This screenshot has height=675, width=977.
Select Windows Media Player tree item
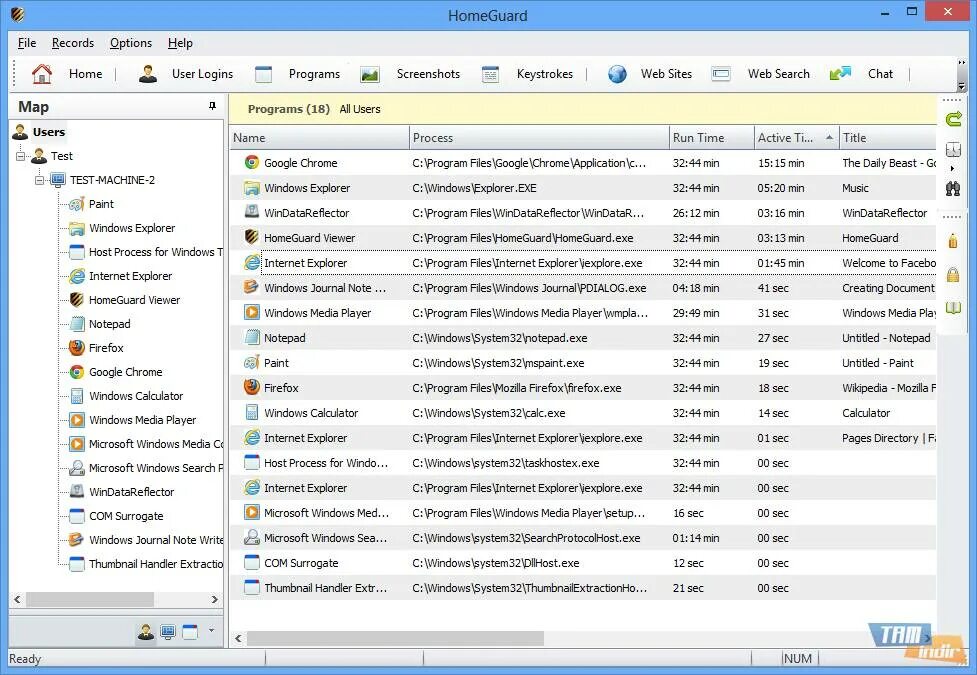click(133, 420)
